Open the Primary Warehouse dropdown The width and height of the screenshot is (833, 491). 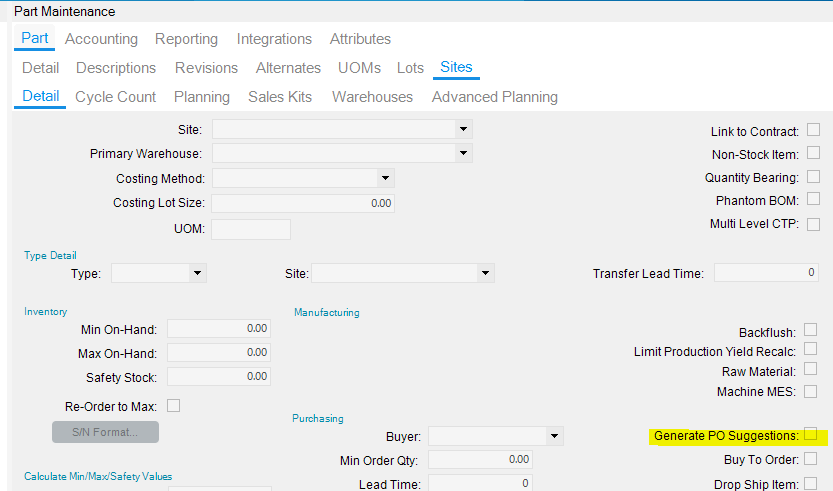[x=462, y=153]
